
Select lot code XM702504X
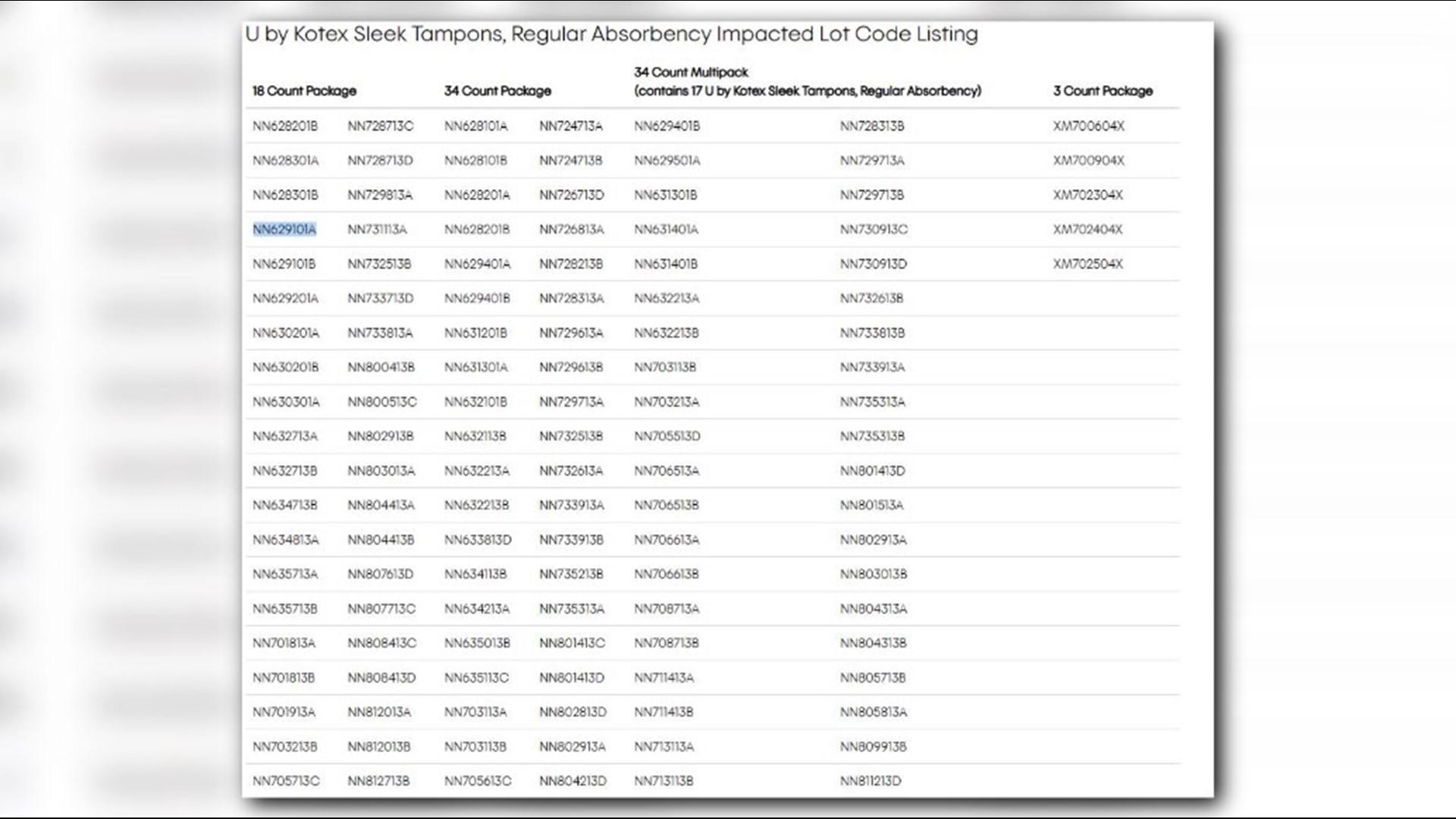click(x=1087, y=265)
